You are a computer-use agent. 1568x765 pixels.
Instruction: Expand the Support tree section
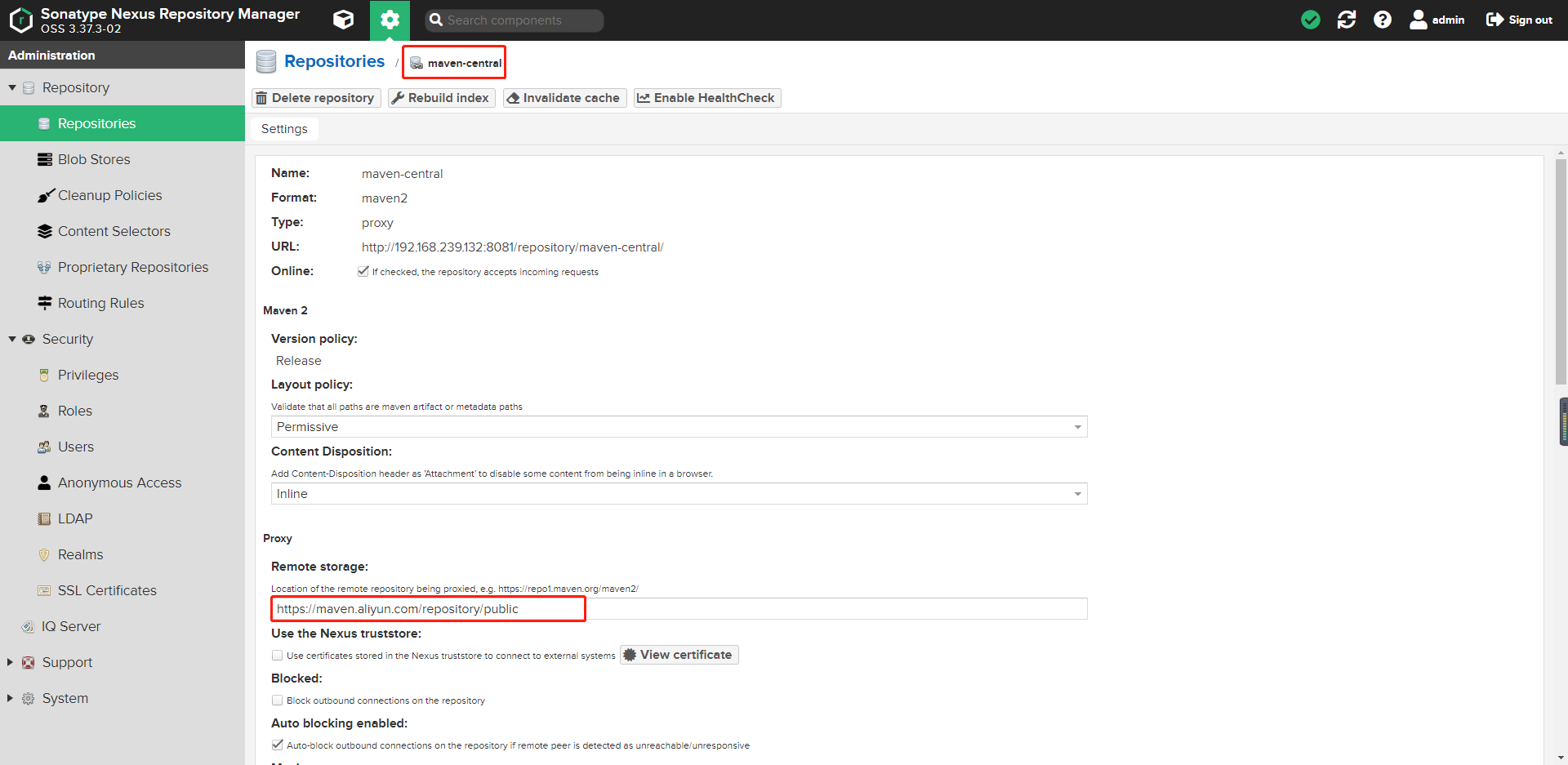click(x=11, y=662)
